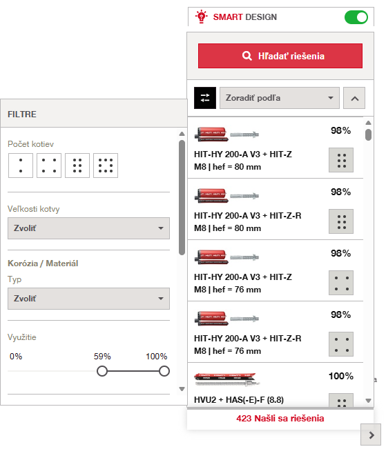Click product image of HIT-Z-R 76 mm result

coord(227,318)
